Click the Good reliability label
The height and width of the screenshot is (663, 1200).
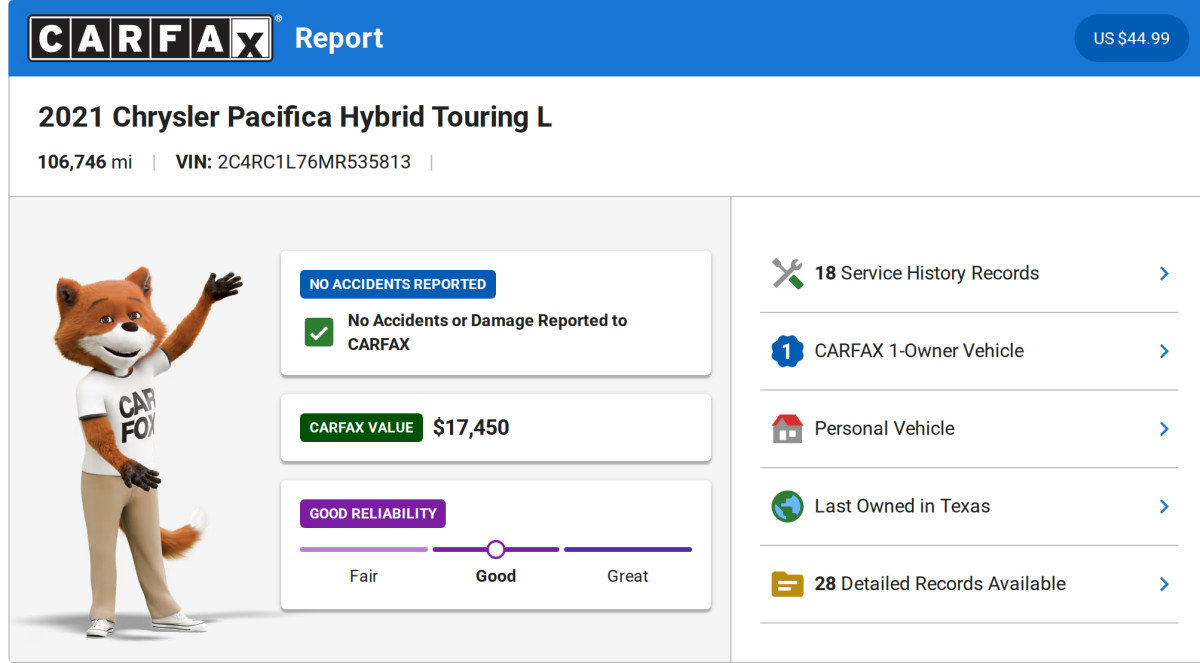click(496, 576)
